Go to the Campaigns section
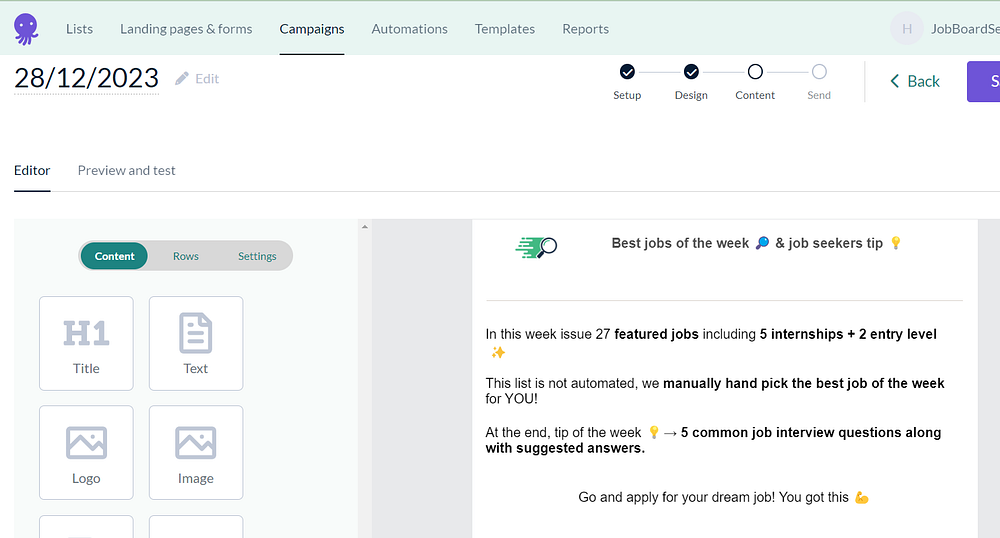Viewport: 1000px width, 538px height. click(312, 29)
